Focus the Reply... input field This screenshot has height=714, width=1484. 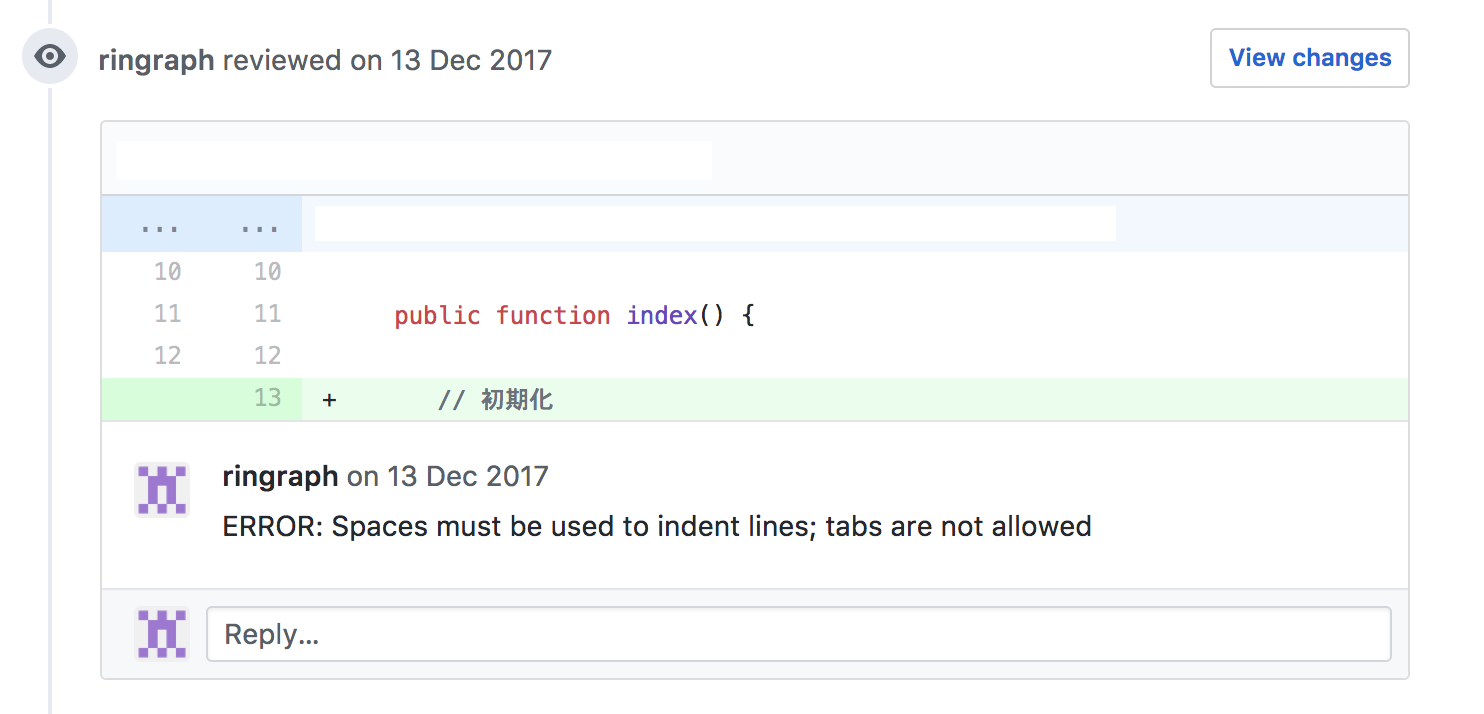(798, 634)
